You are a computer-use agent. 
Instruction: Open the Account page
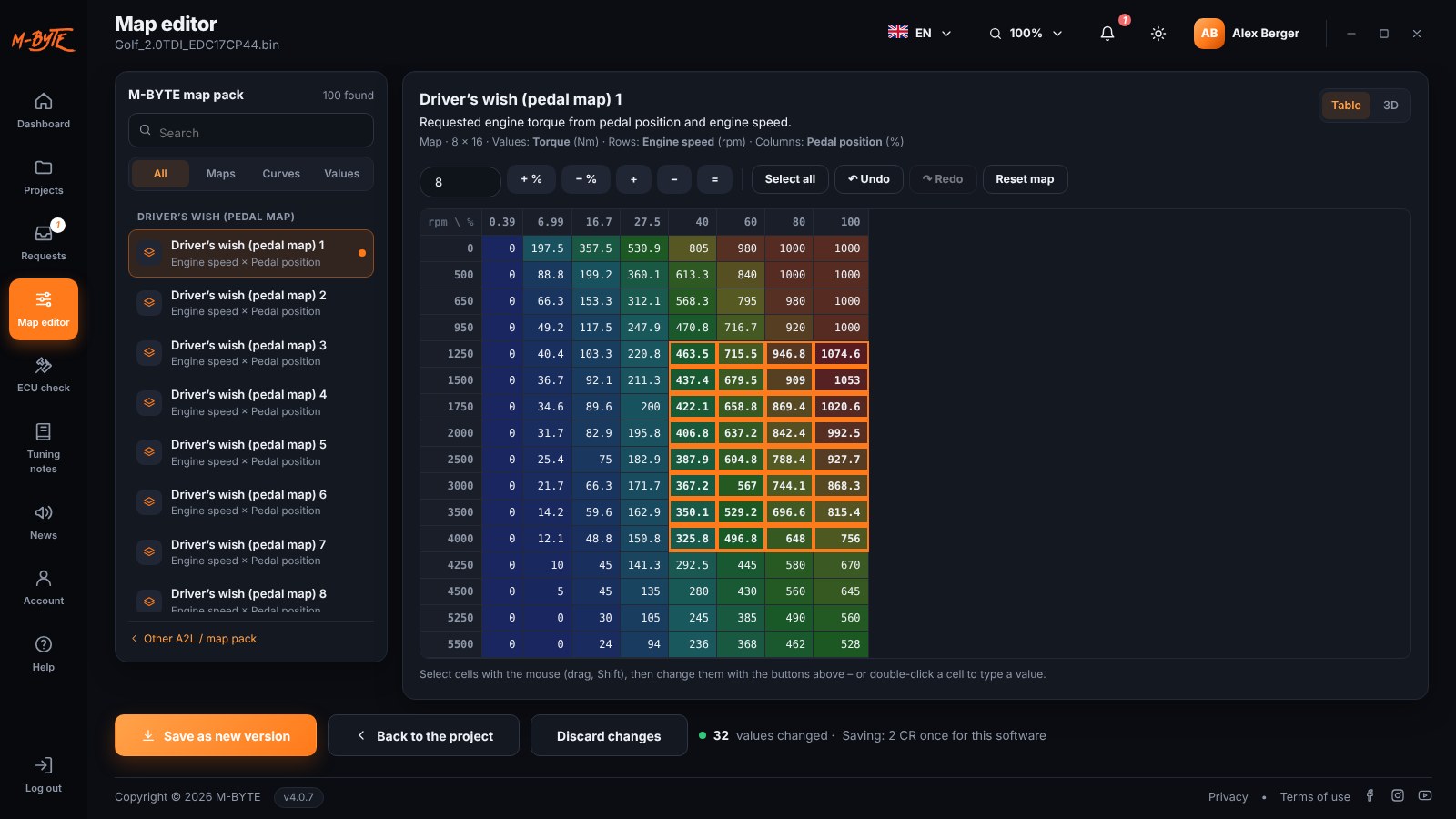44,588
